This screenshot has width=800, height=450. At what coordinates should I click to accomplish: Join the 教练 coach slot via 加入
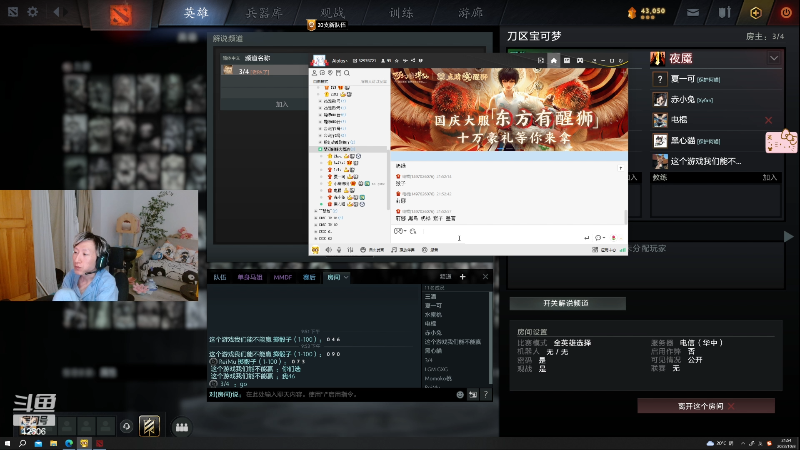[x=769, y=178]
